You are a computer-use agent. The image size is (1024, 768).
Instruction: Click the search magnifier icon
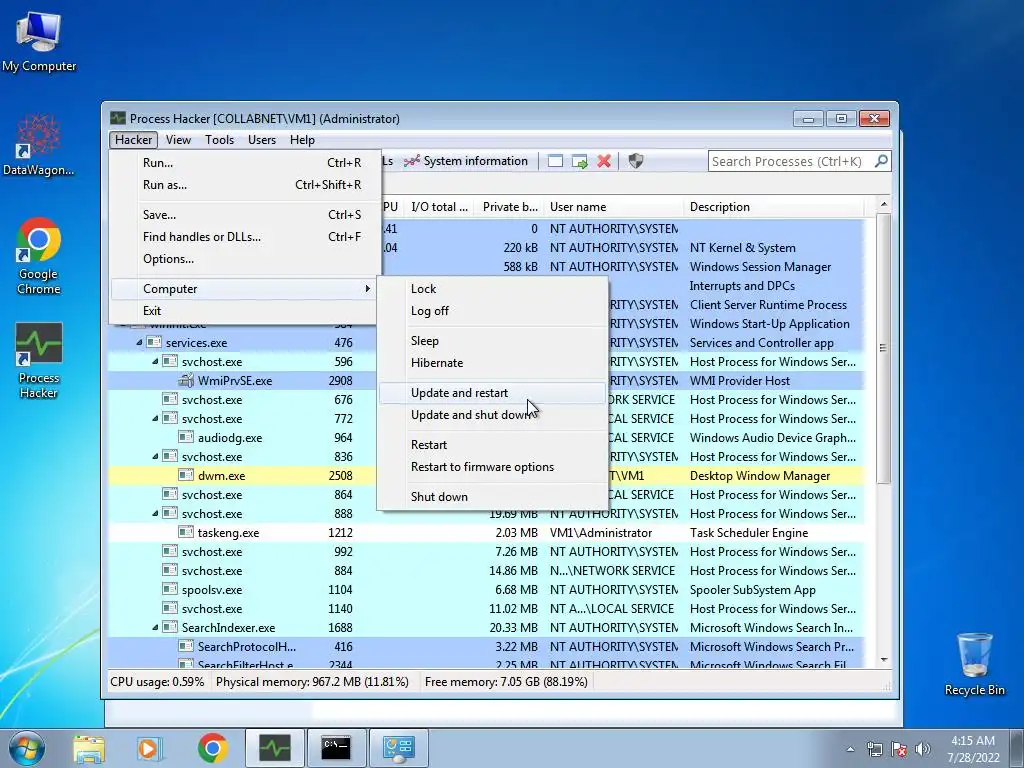click(881, 161)
